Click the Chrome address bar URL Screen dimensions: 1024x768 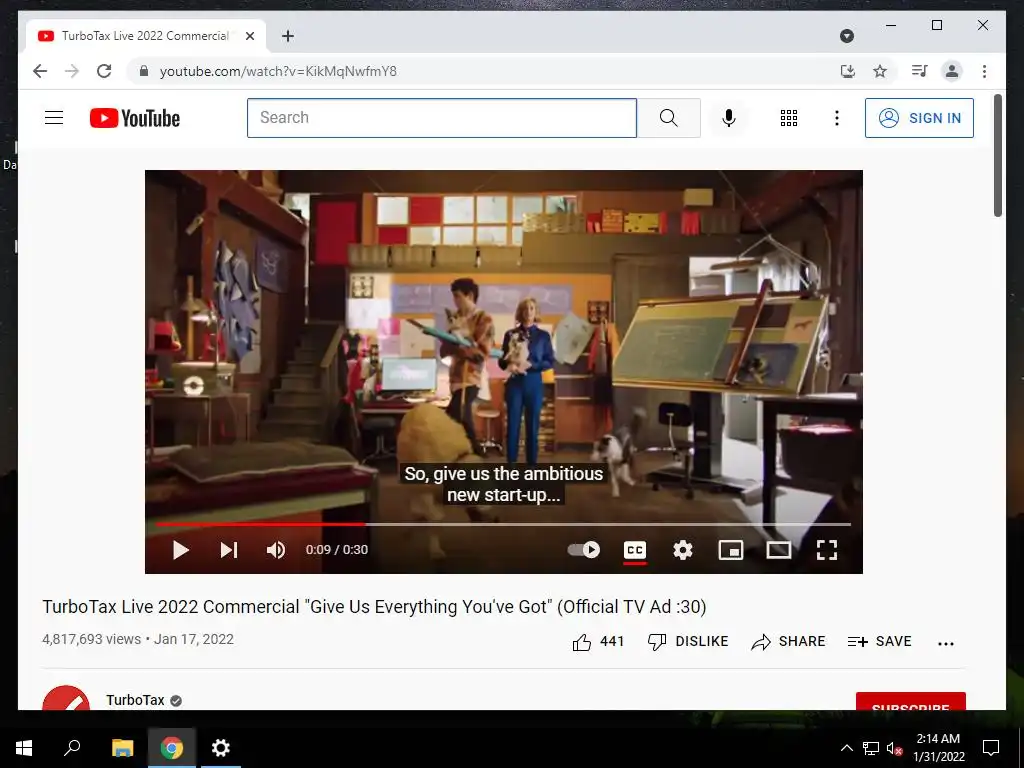click(x=278, y=71)
